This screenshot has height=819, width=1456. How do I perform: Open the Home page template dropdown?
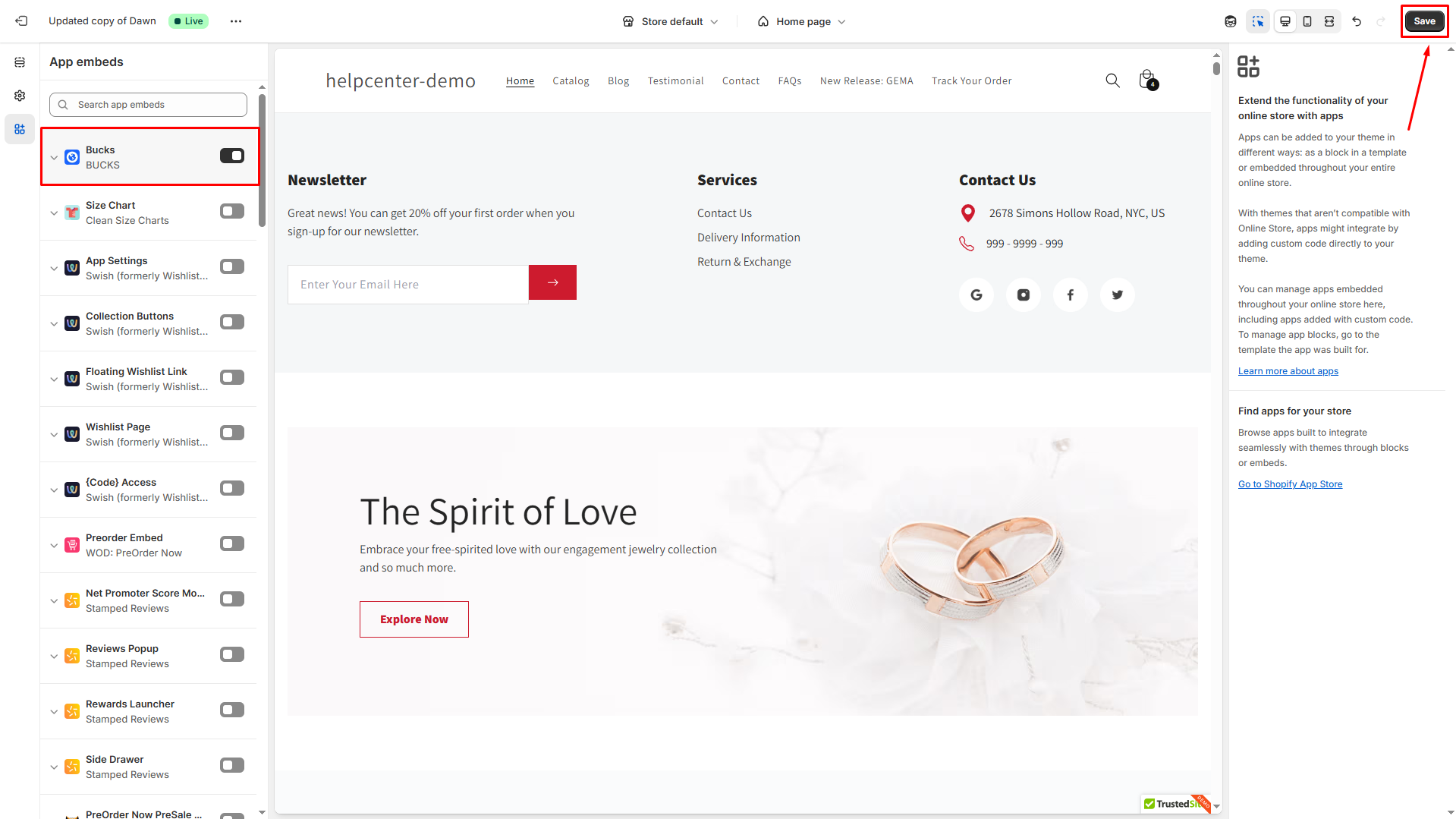(x=802, y=21)
